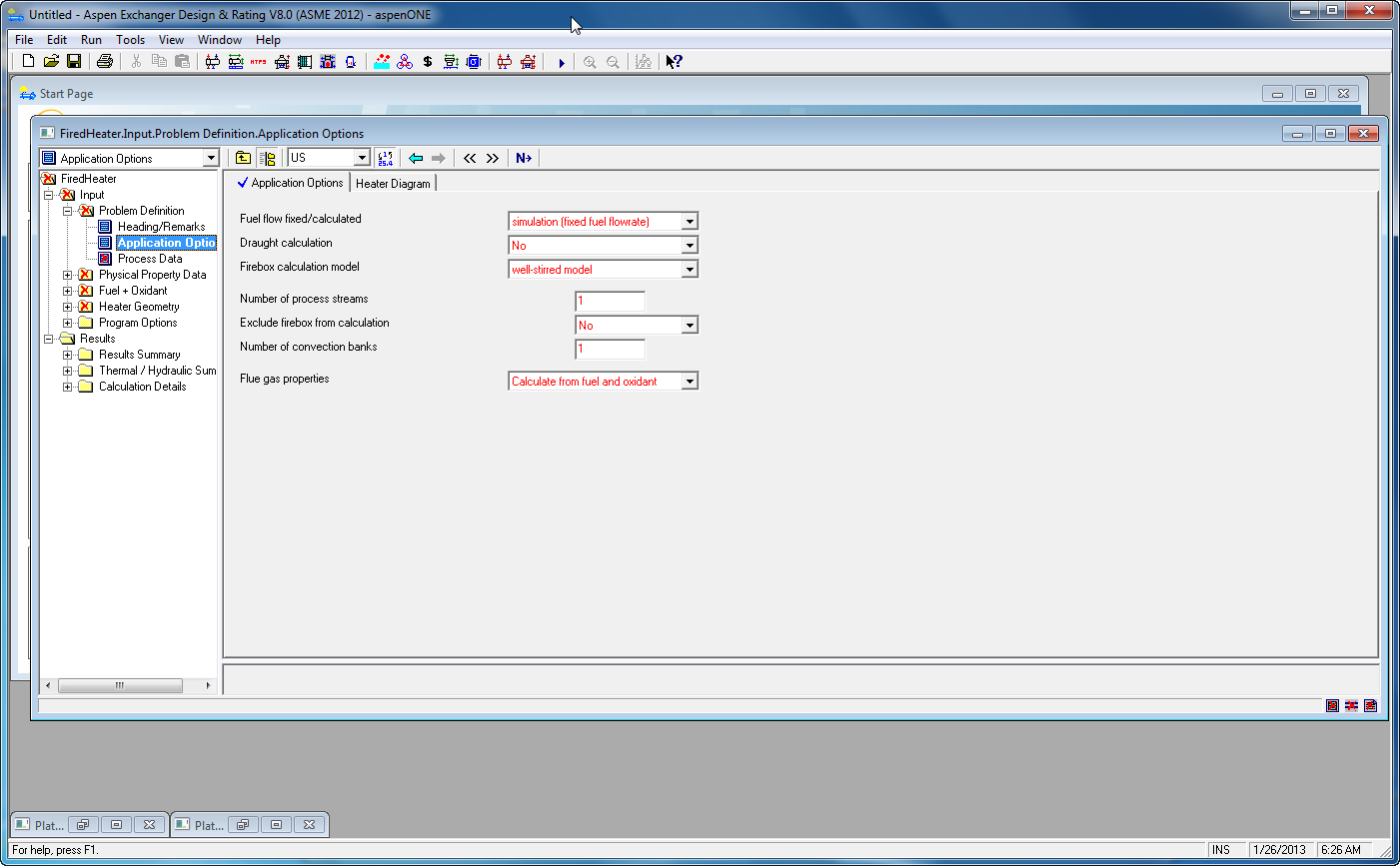Click the Number of process streams field
The width and height of the screenshot is (1400, 866).
point(610,301)
